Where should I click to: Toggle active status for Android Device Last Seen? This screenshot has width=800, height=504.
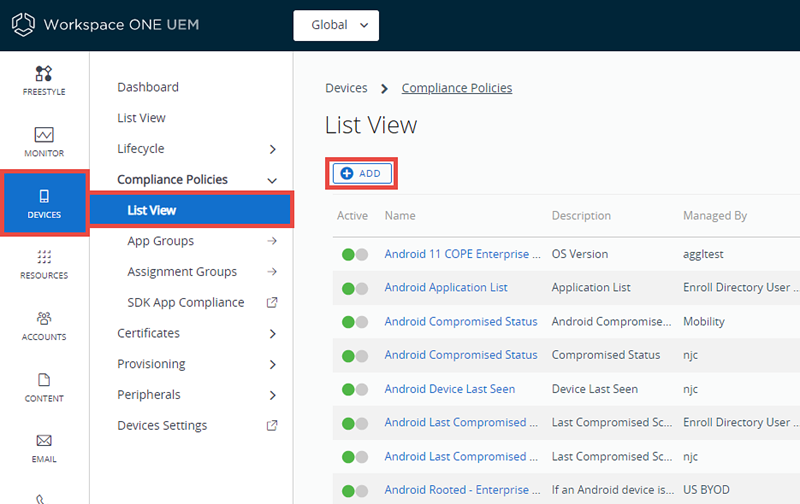[355, 390]
